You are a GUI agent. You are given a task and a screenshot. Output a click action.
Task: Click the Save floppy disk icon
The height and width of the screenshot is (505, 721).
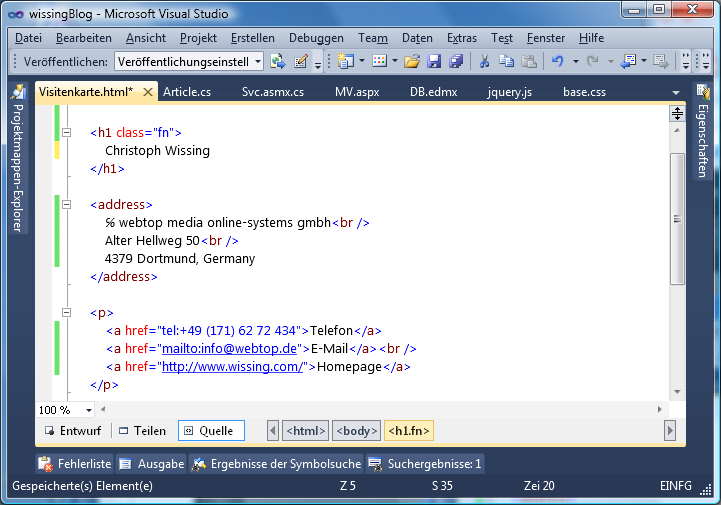pos(434,61)
